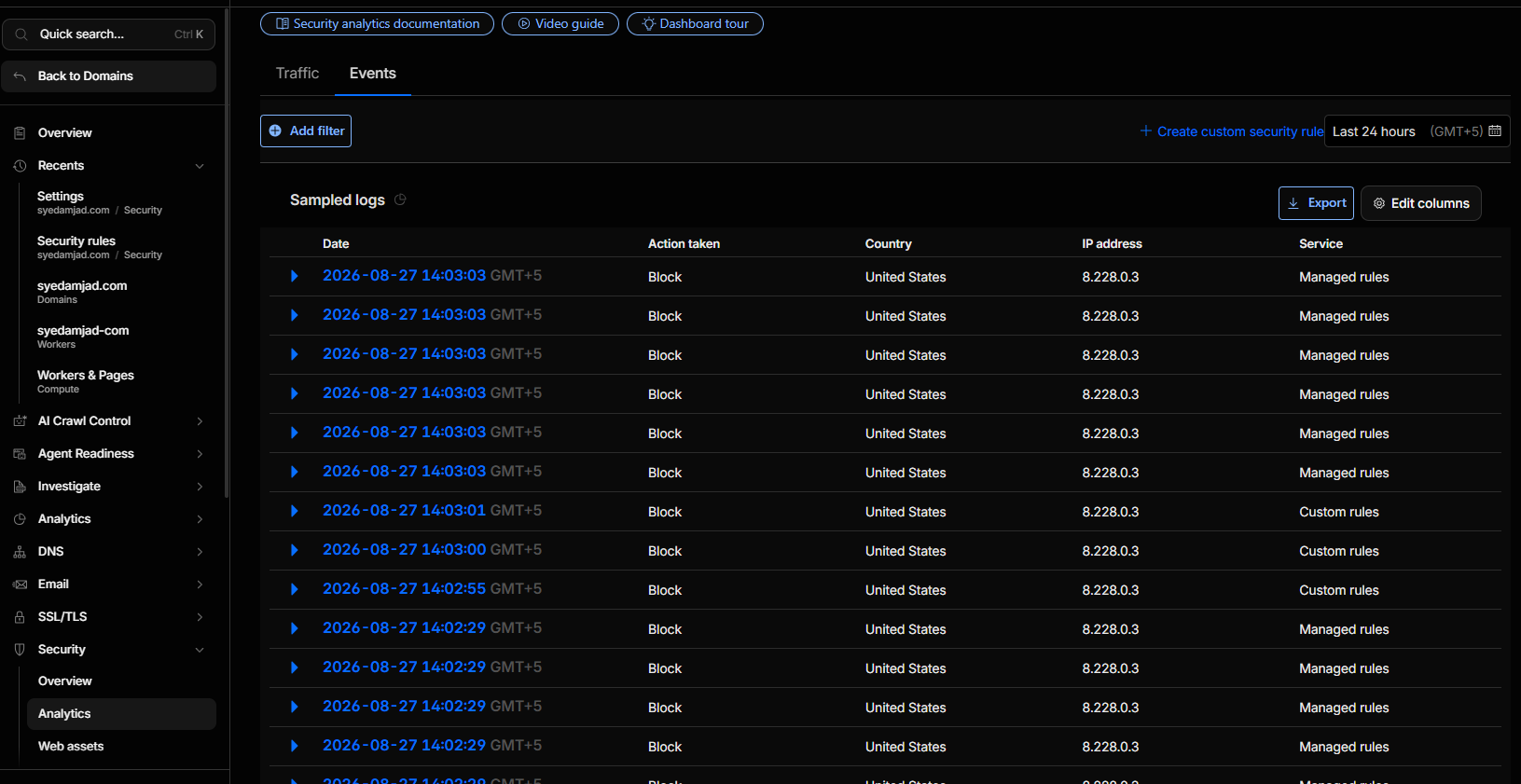Click the plus icon before Create custom security rule
1521x784 pixels.
1146,131
